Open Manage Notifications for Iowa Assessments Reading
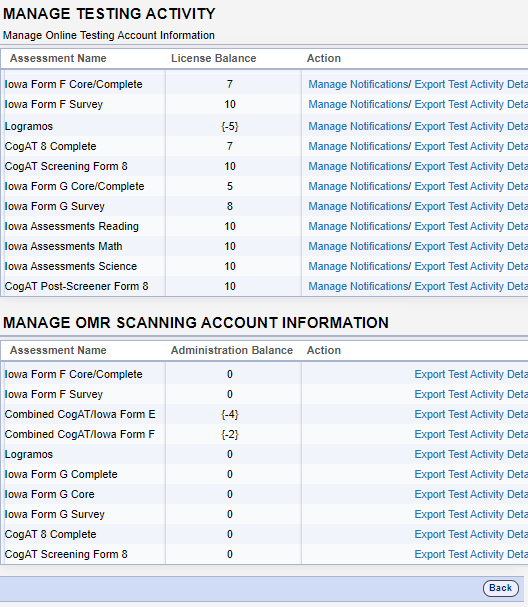 (359, 226)
